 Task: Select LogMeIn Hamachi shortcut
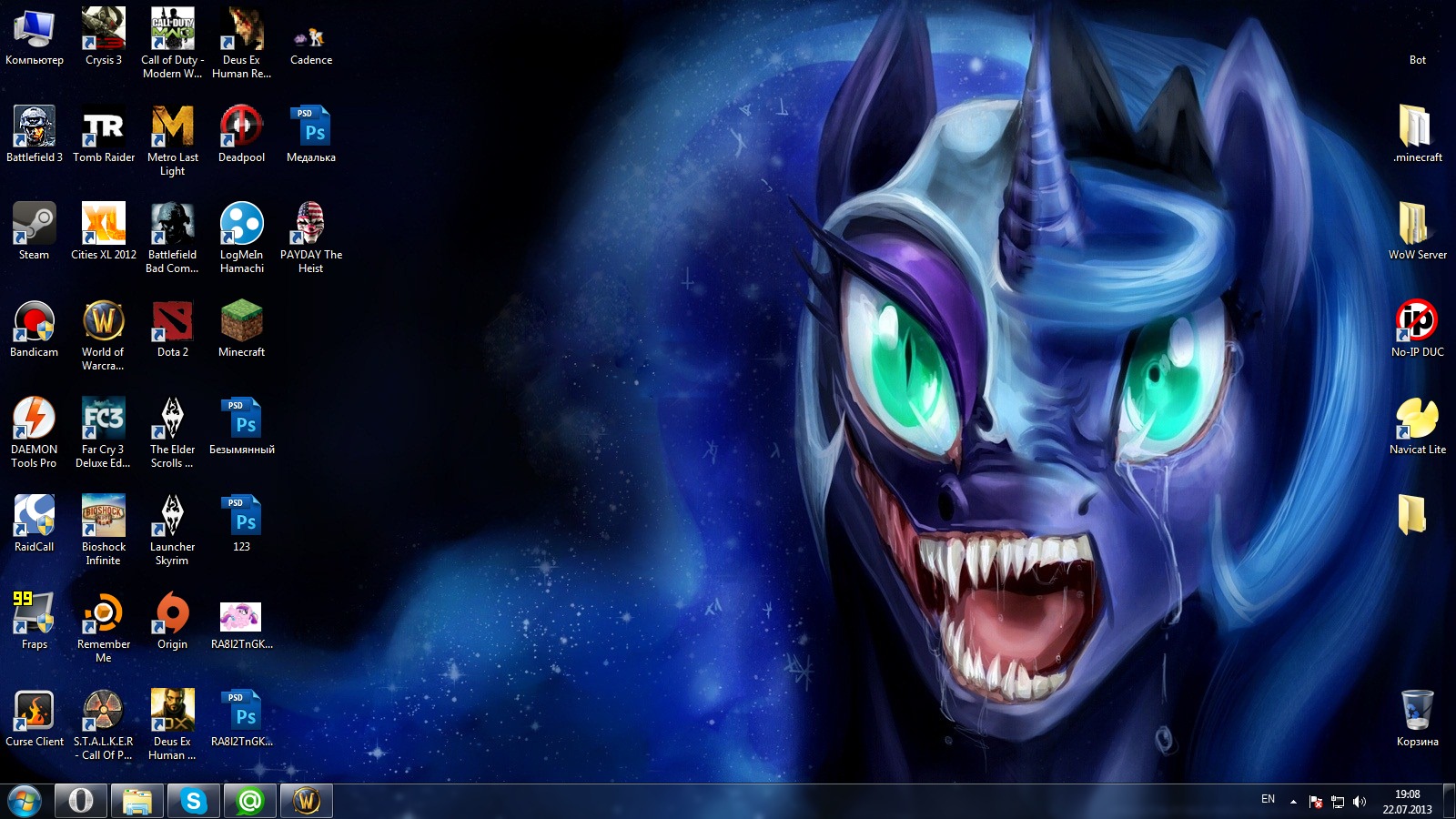(x=242, y=238)
